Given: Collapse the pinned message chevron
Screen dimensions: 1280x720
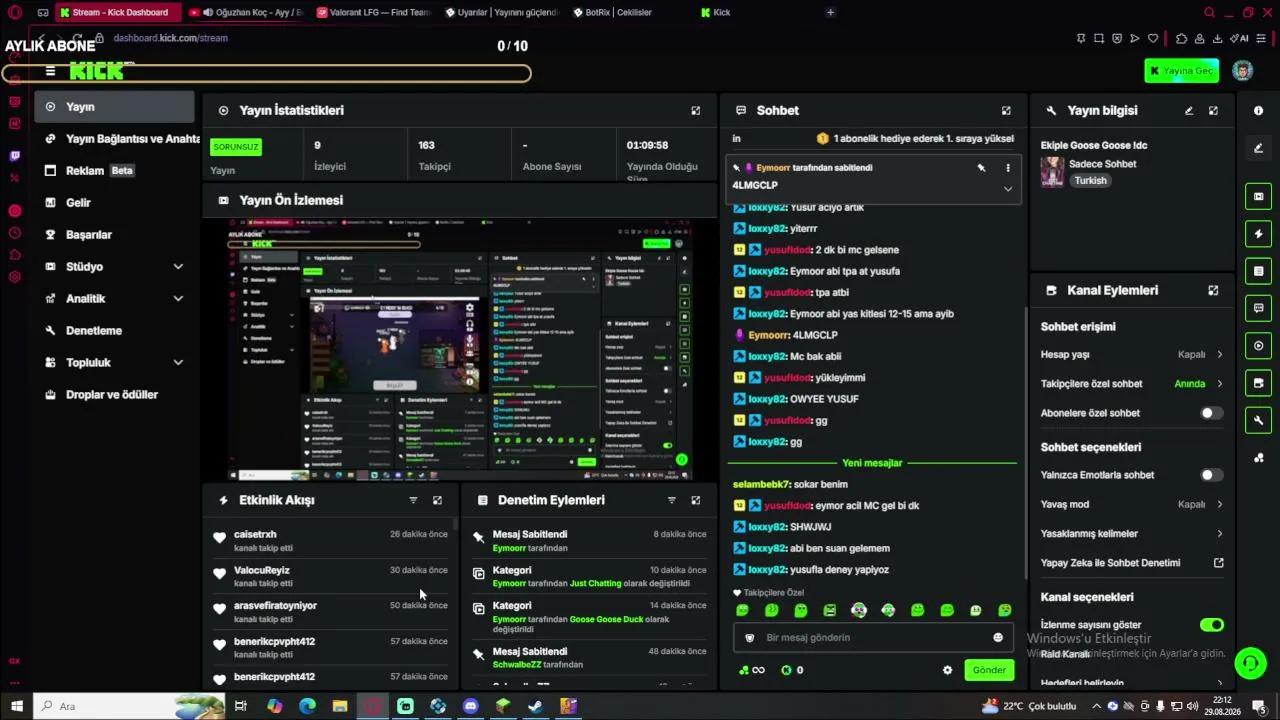Looking at the screenshot, I should point(1007,188).
